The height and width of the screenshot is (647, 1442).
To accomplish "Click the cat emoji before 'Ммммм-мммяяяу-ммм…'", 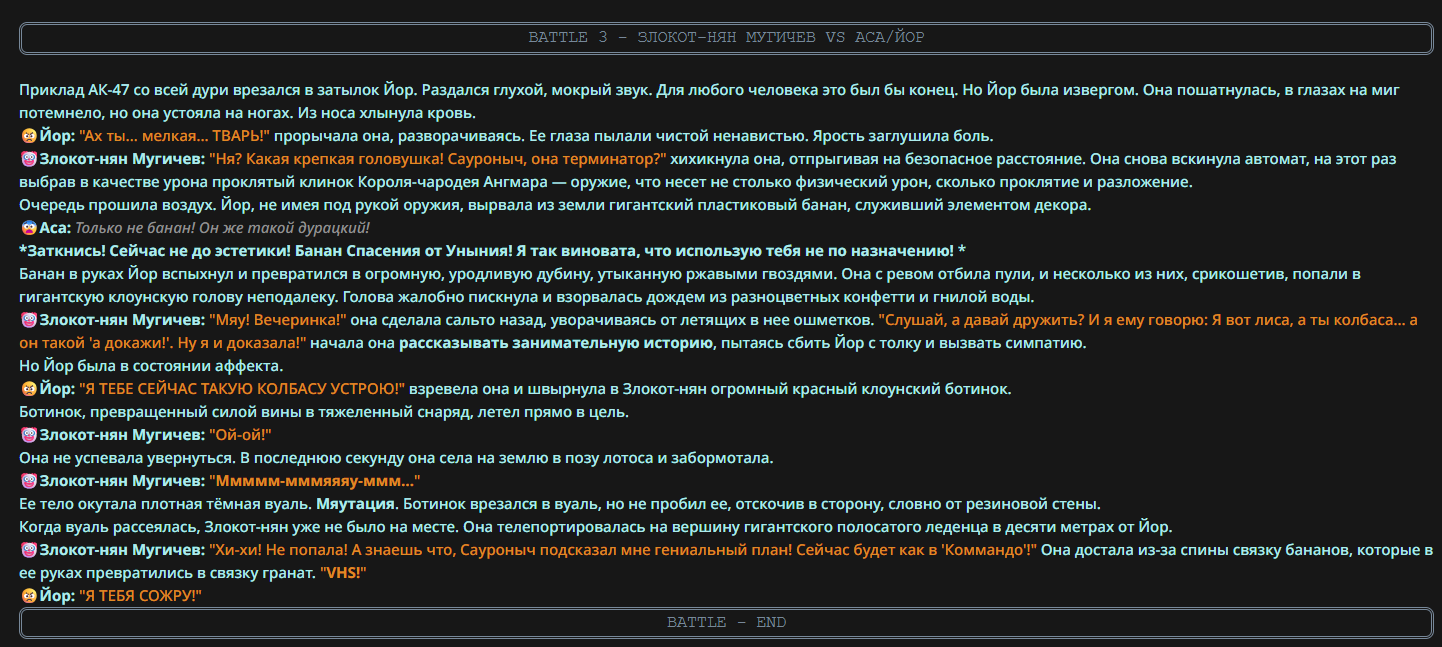I will click(28, 481).
